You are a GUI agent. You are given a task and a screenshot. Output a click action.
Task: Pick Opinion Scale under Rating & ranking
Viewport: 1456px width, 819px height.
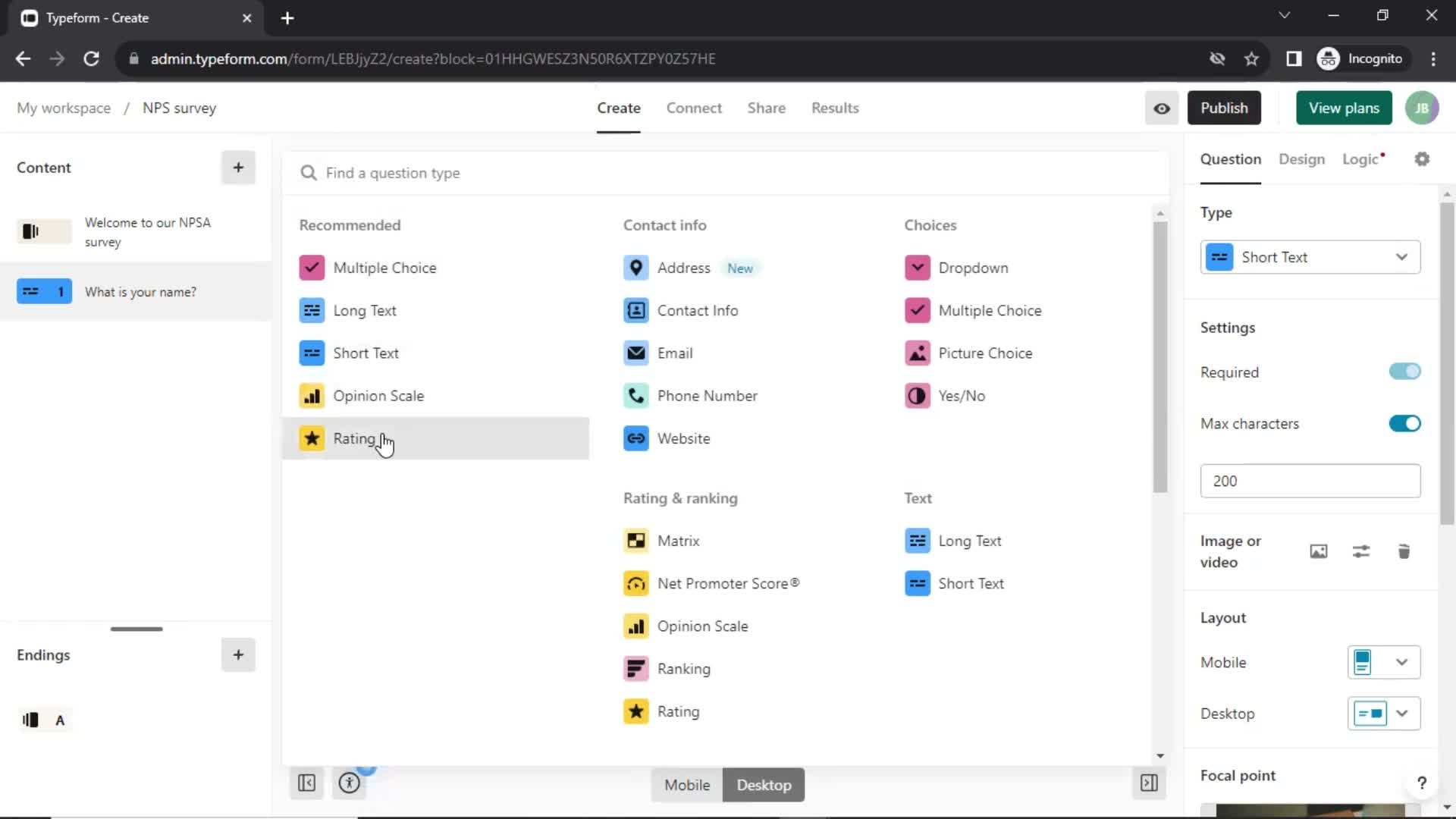click(686, 626)
